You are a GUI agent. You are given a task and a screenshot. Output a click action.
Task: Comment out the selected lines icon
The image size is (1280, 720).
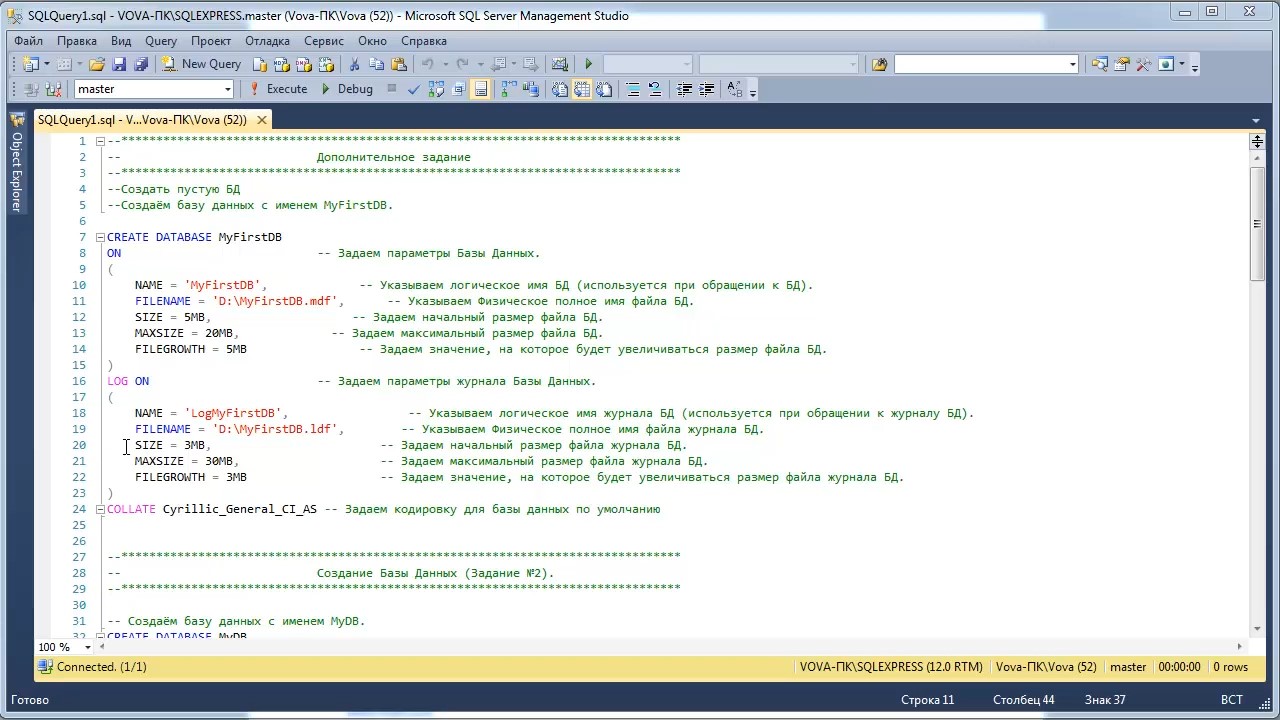pos(633,89)
